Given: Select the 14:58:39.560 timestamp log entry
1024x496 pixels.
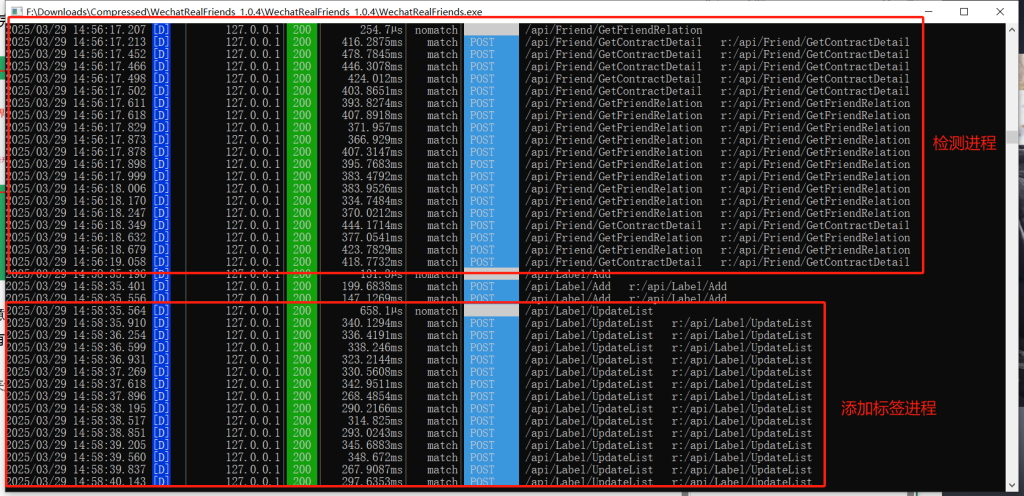Looking at the screenshot, I should pos(75,457).
